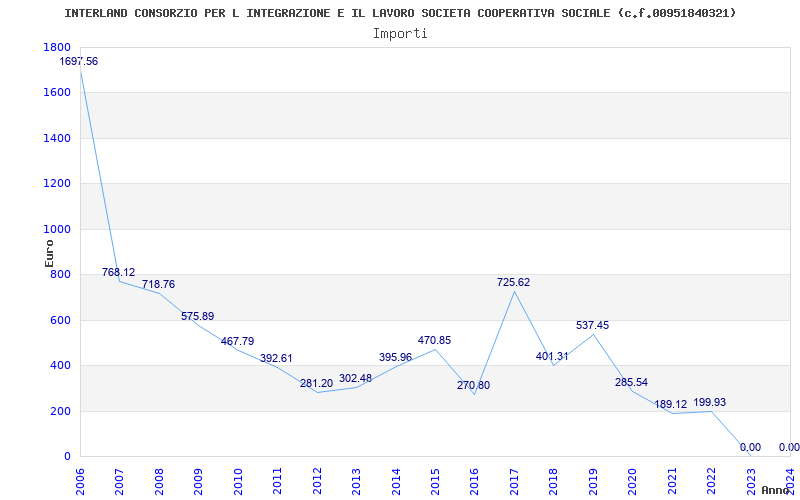Viewport: 800px width, 500px height.
Task: Click the 1600 y-axis tick label
Action: coord(56,92)
